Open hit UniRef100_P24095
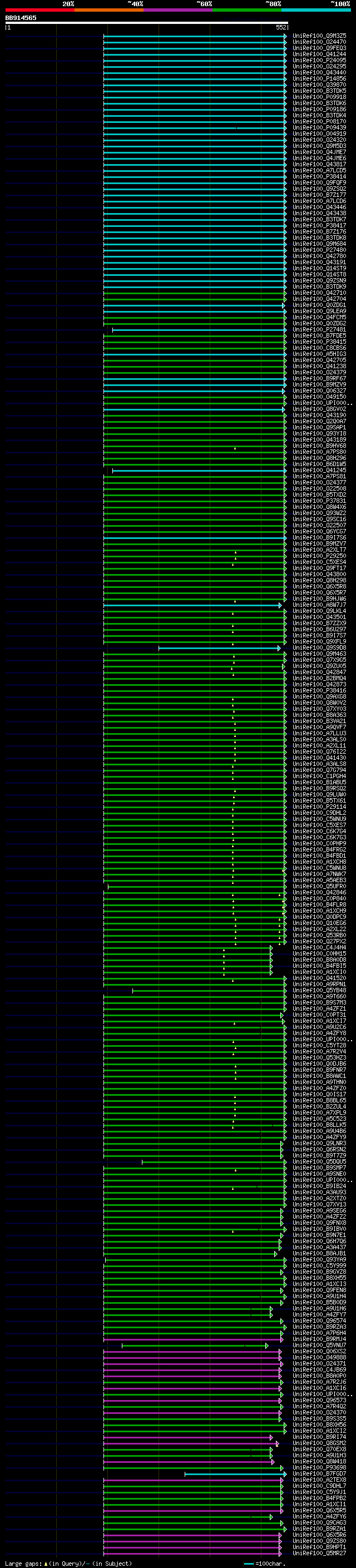The image size is (356, 1568). click(x=319, y=60)
